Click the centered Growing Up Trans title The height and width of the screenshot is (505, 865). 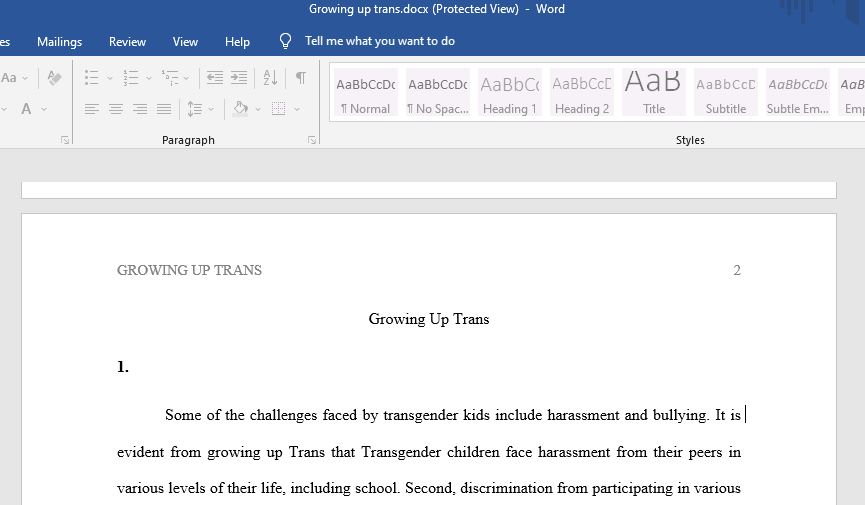click(429, 319)
